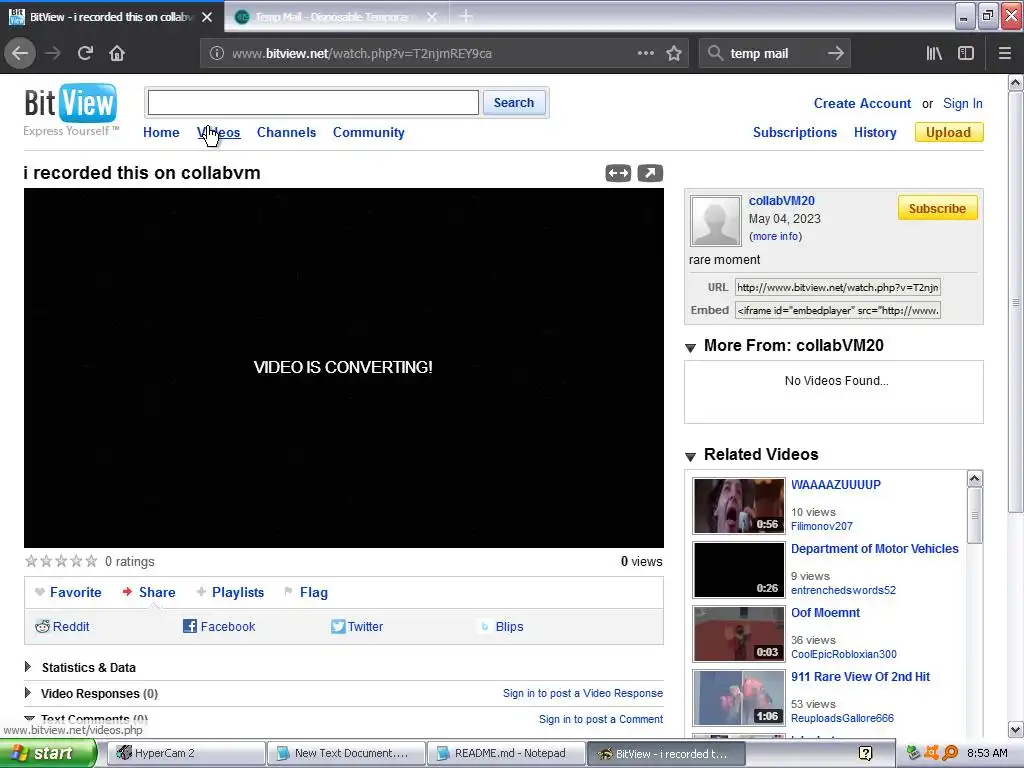
Task: Rate the video with the first star
Action: coord(31,561)
